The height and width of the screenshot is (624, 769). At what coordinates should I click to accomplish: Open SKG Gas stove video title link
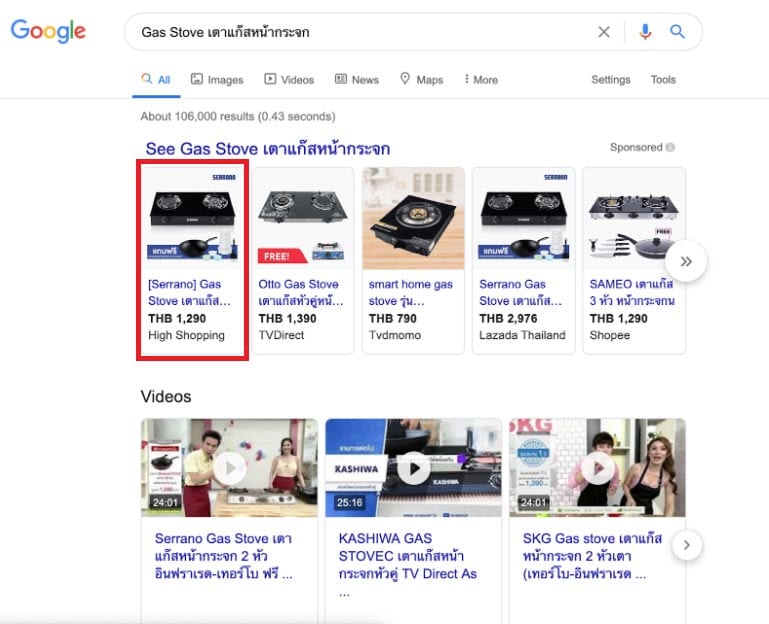(592, 556)
